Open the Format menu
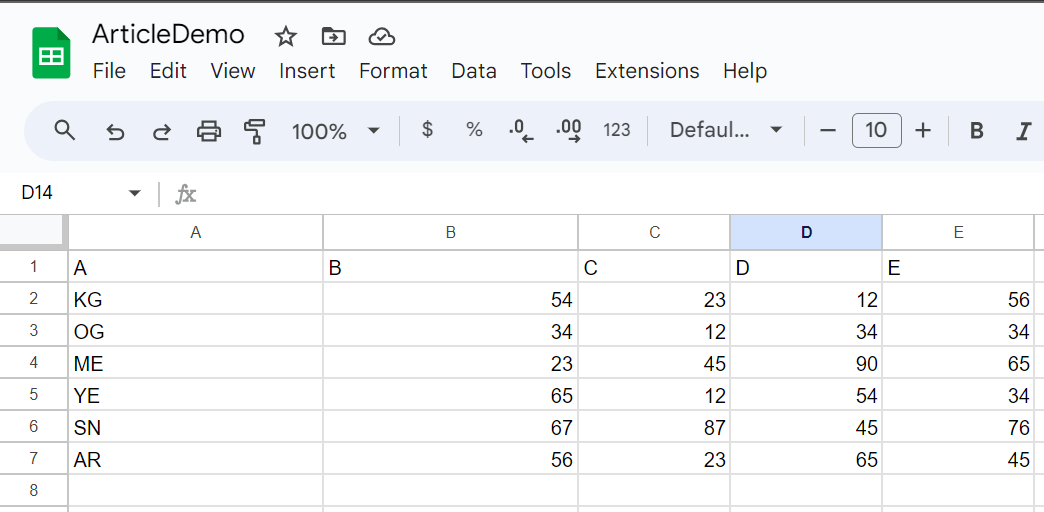The width and height of the screenshot is (1044, 512). [x=393, y=71]
